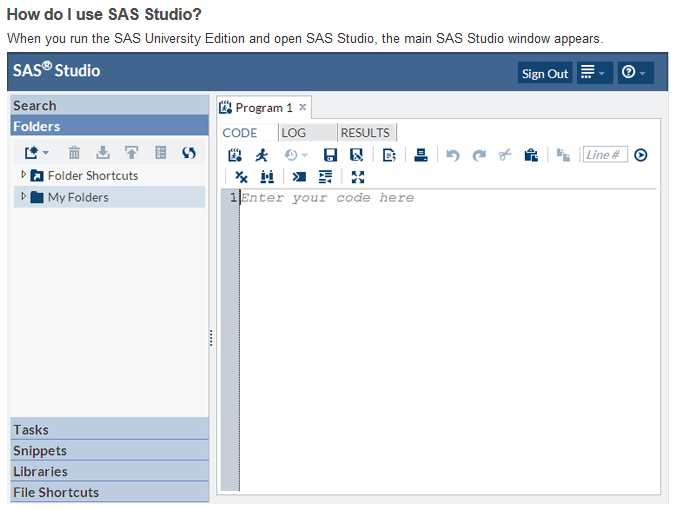Select the CODE tab
Viewport: 676px width, 510px height.
249,133
